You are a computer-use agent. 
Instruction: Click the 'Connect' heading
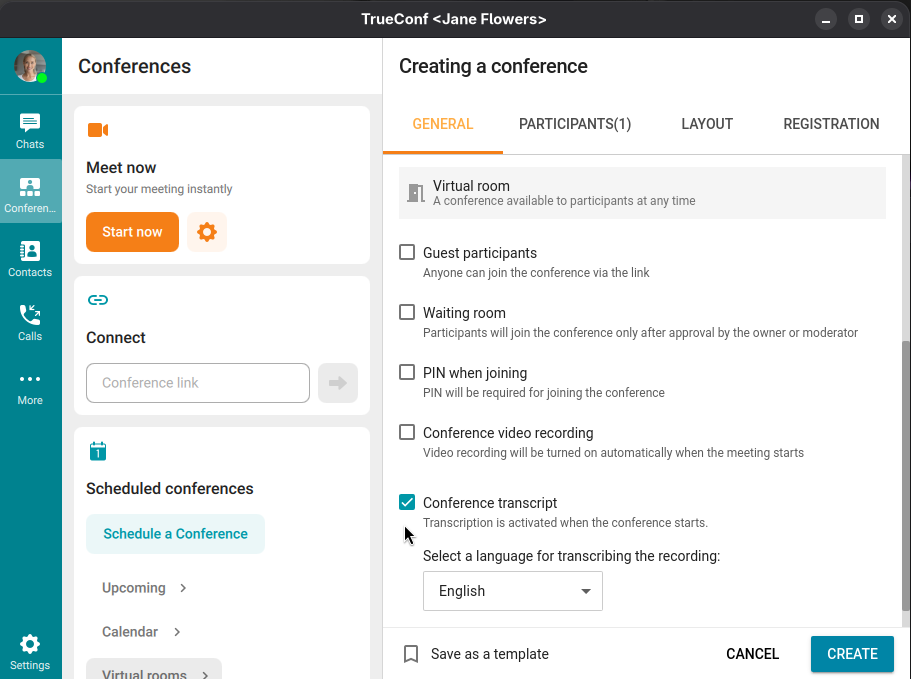pos(116,337)
